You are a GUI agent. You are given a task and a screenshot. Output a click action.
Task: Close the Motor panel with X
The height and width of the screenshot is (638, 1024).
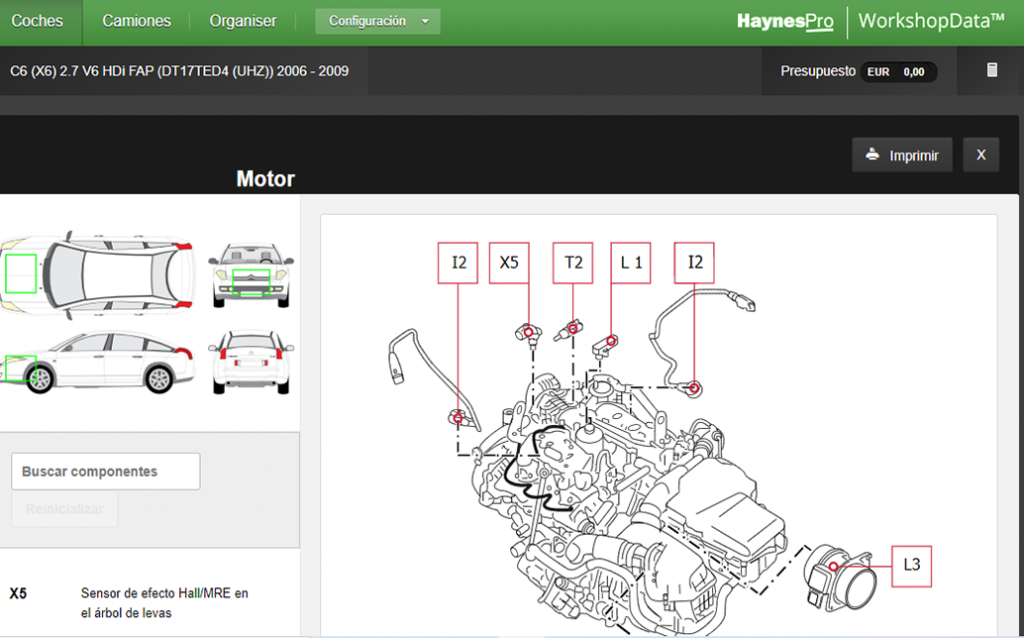tap(981, 155)
